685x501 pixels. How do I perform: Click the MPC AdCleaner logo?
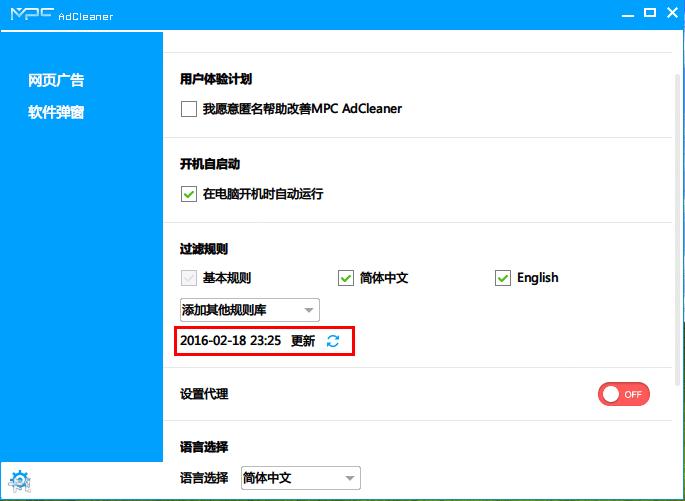62,14
